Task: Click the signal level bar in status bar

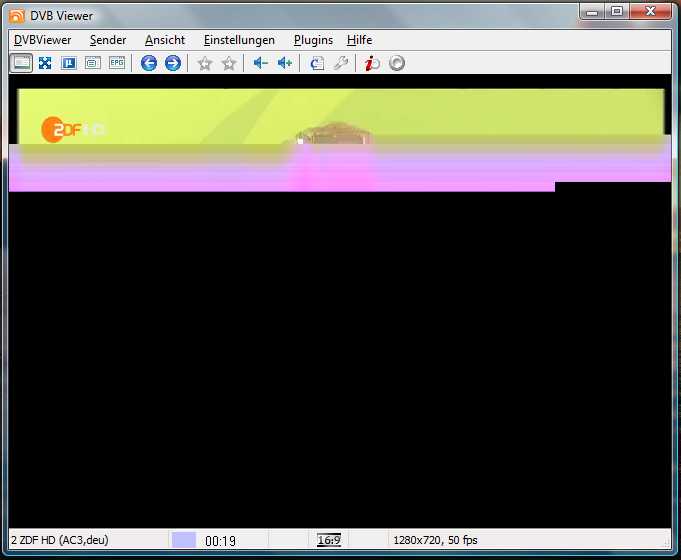Action: (184, 540)
